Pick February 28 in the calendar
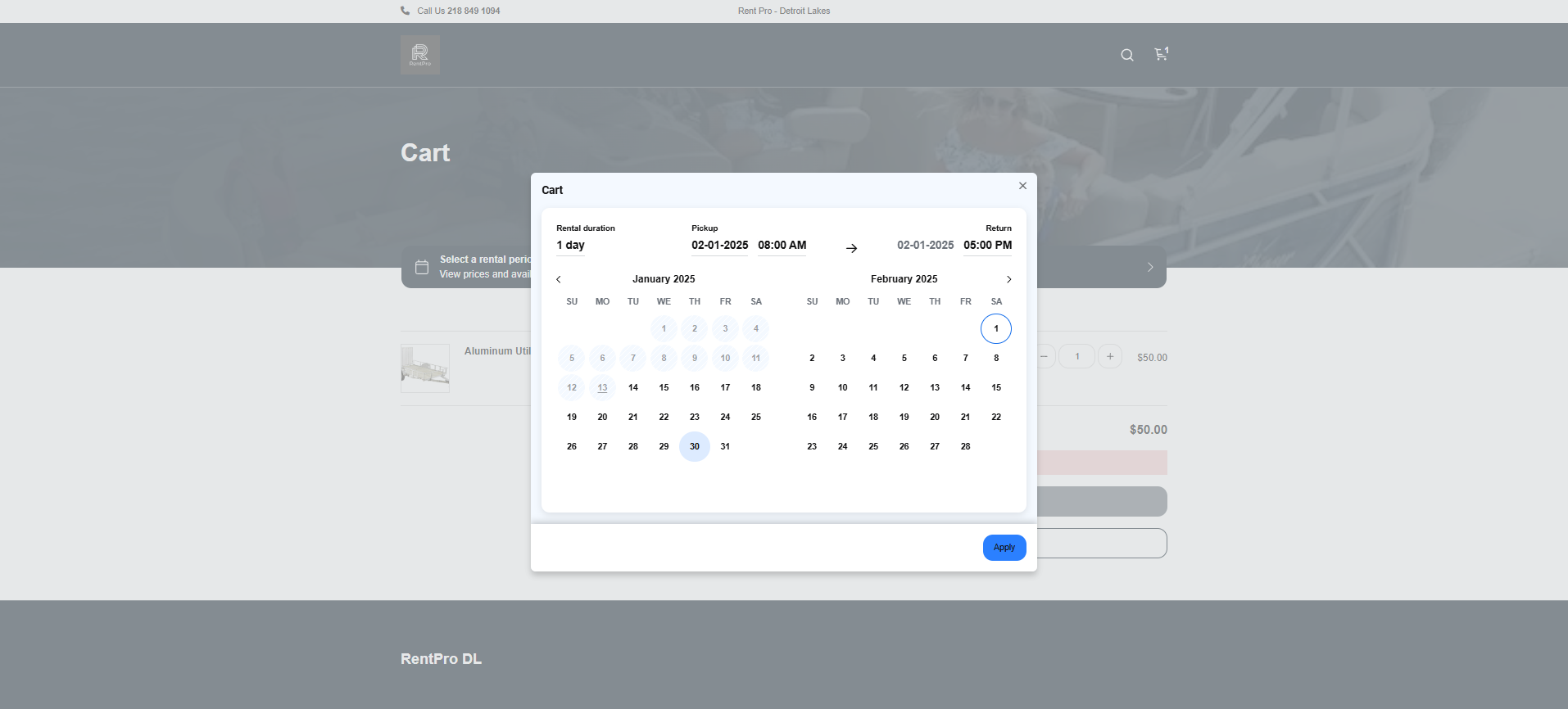The image size is (1568, 709). [966, 447]
